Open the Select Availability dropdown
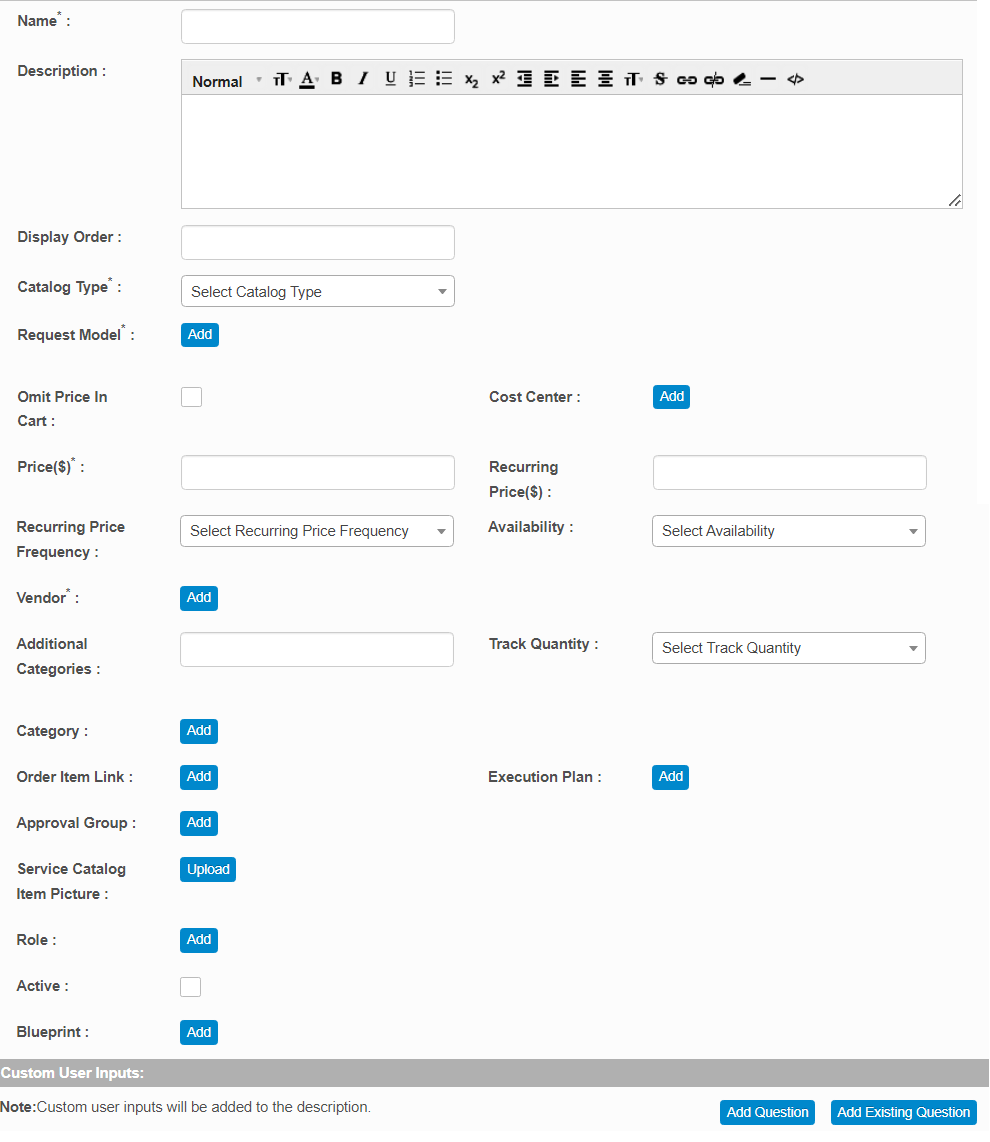 [x=788, y=531]
